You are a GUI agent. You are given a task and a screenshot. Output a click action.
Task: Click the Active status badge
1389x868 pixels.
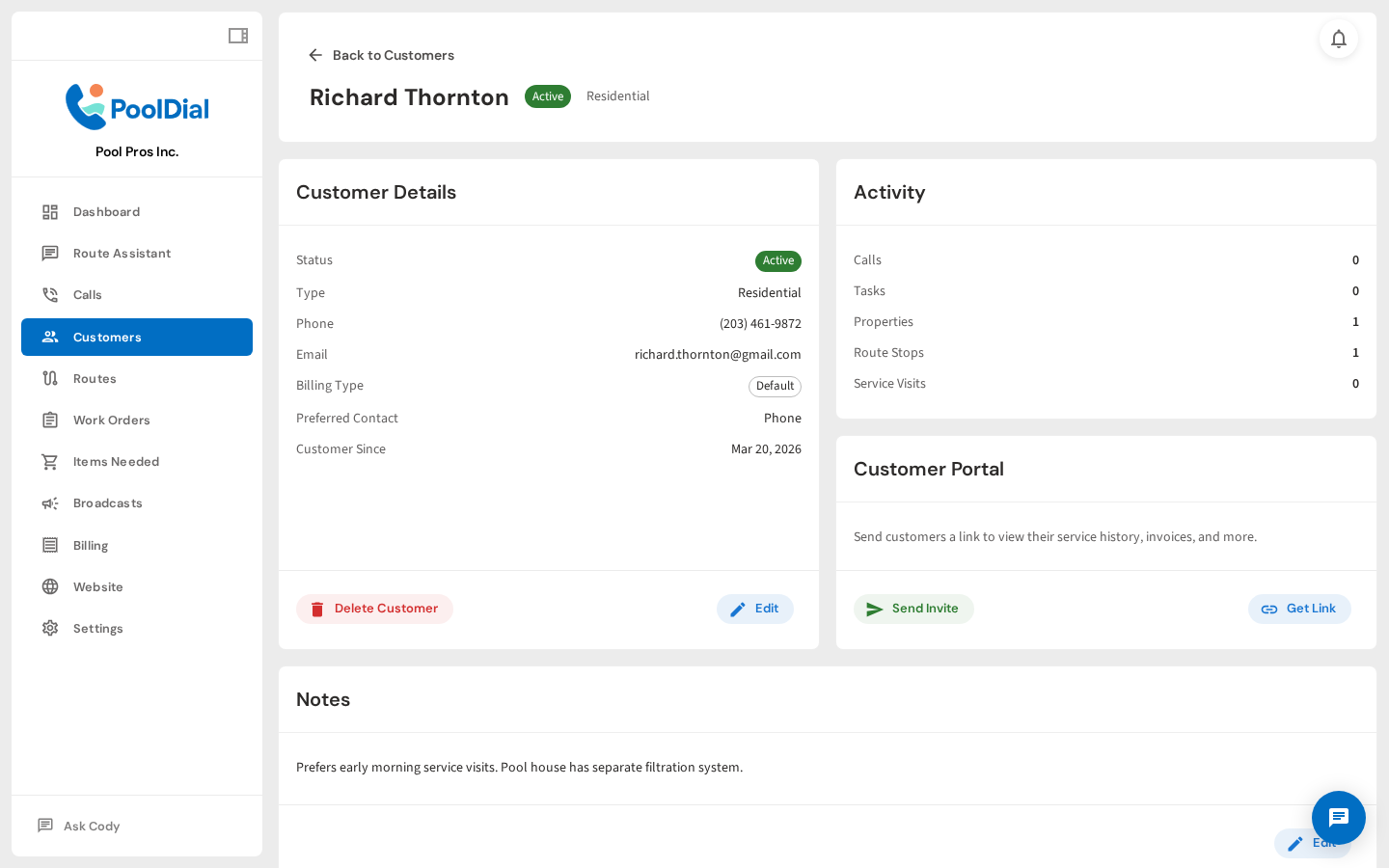tap(547, 96)
